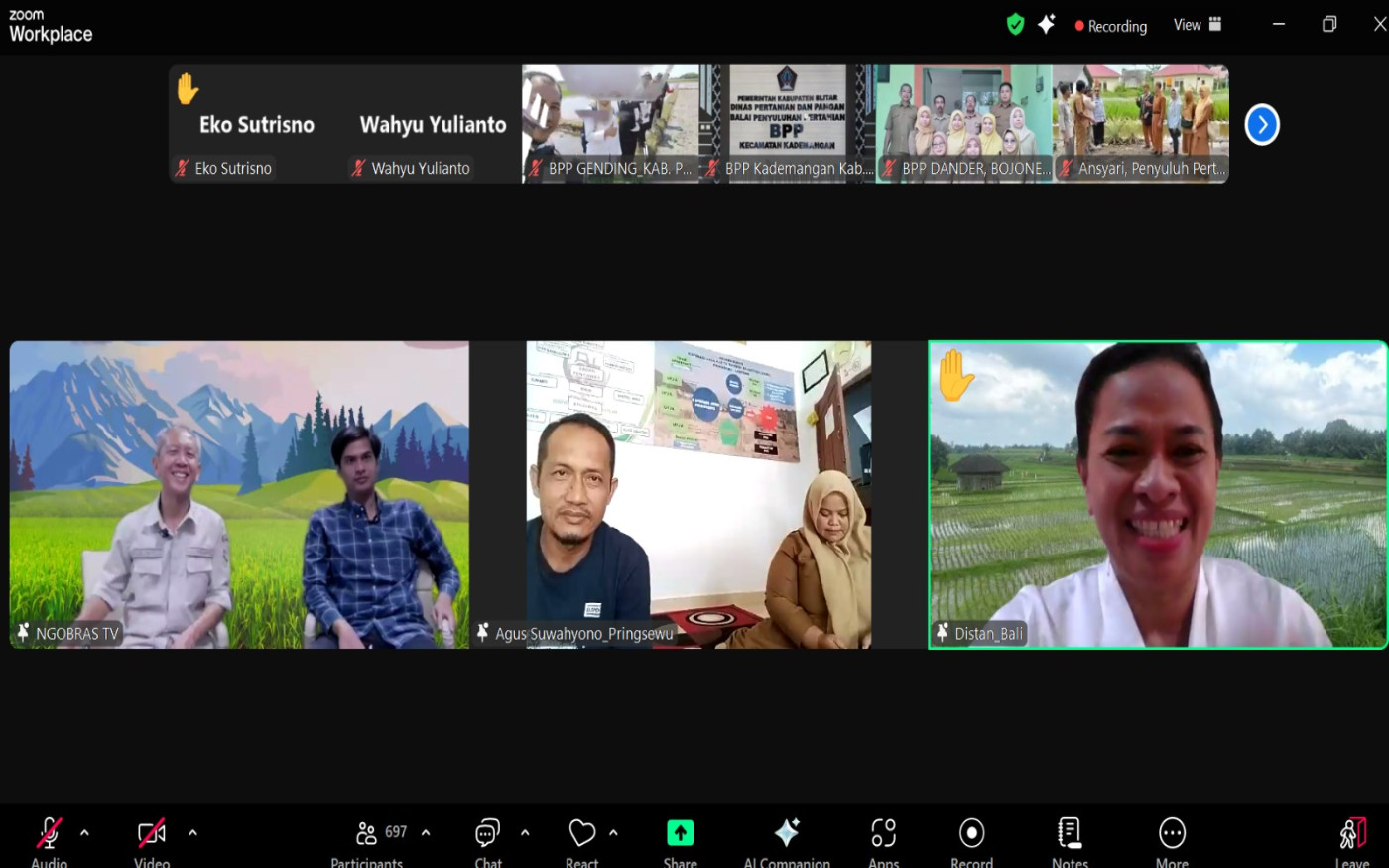Image resolution: width=1389 pixels, height=868 pixels.
Task: Turn on camera with Video button
Action: tap(152, 833)
